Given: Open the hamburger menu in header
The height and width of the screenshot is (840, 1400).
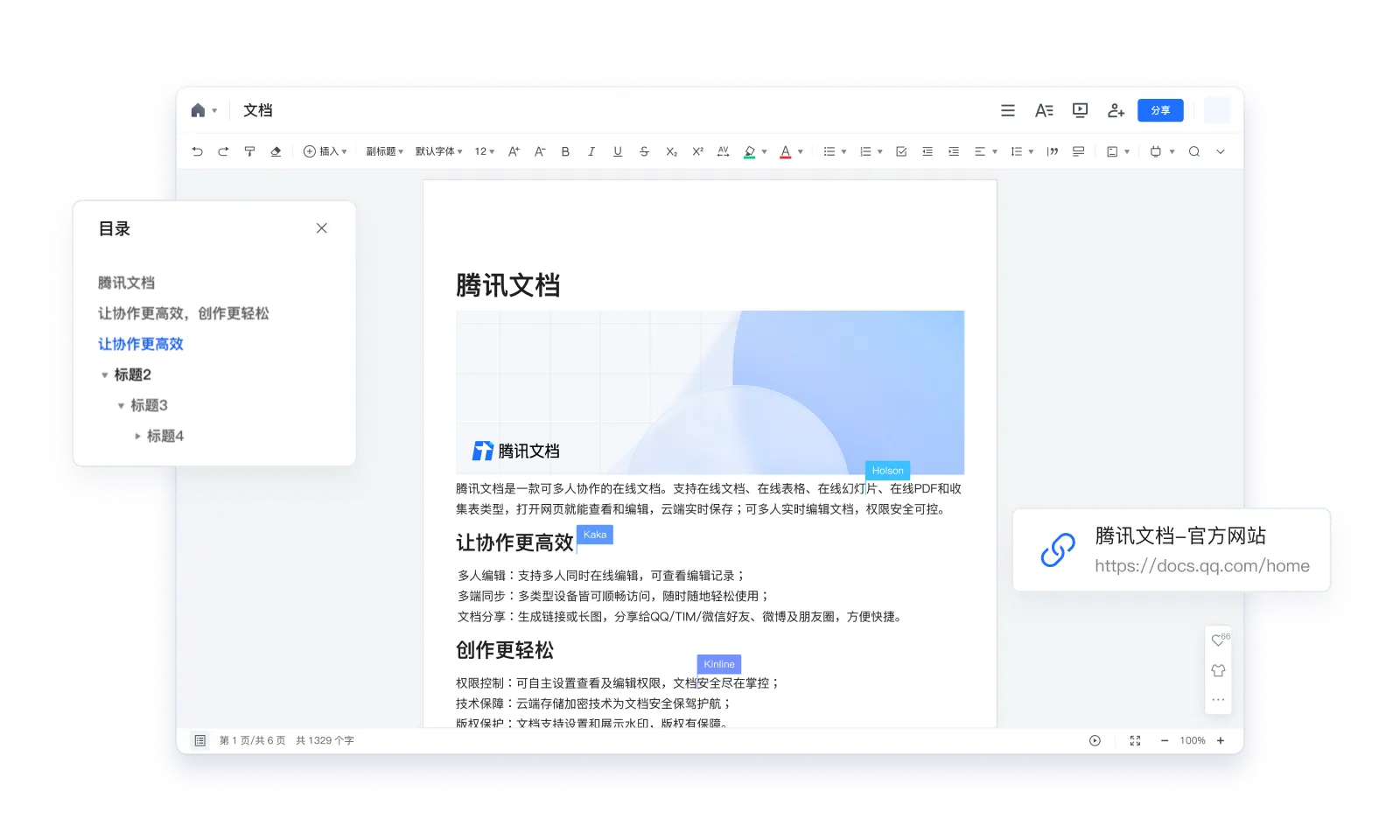Looking at the screenshot, I should tap(1008, 110).
